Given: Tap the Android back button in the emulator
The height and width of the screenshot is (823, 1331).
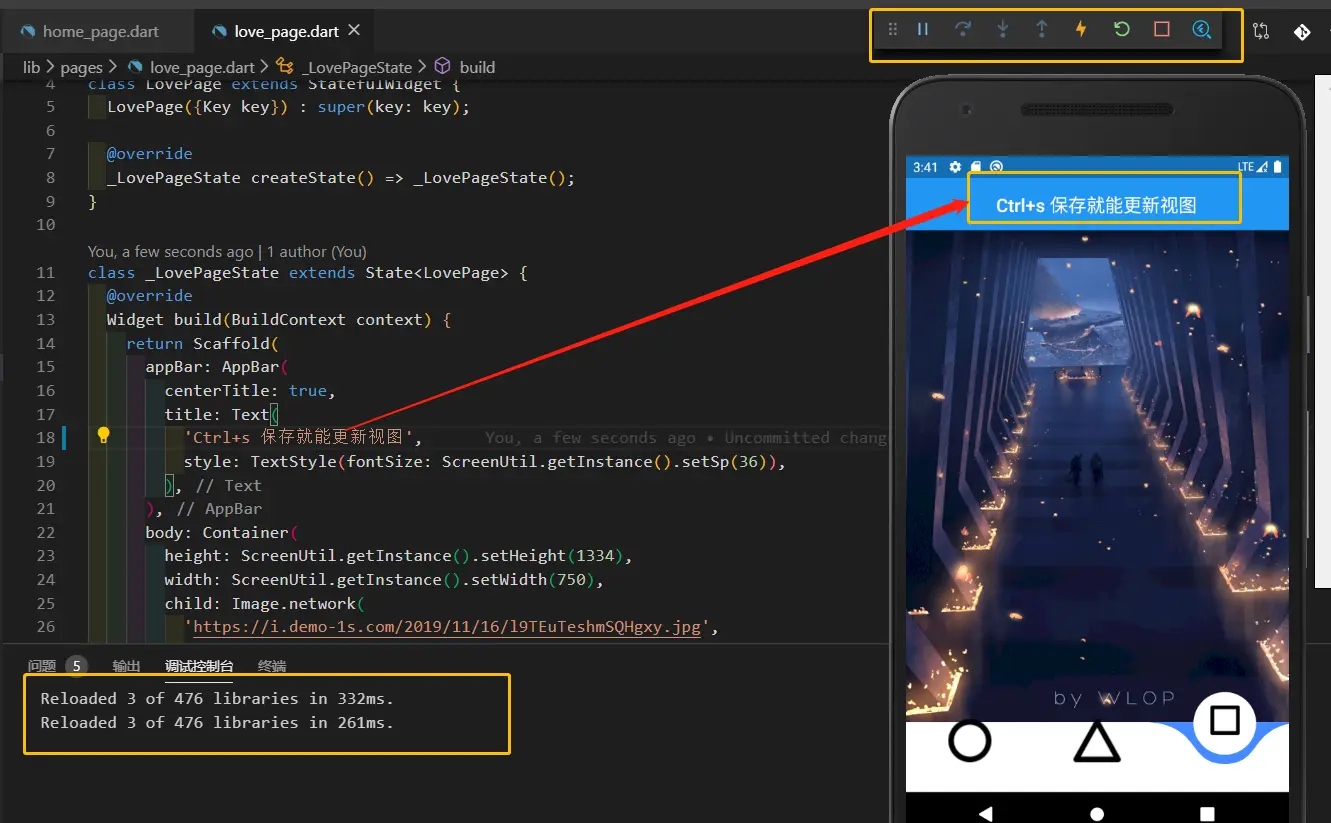Looking at the screenshot, I should [986, 813].
